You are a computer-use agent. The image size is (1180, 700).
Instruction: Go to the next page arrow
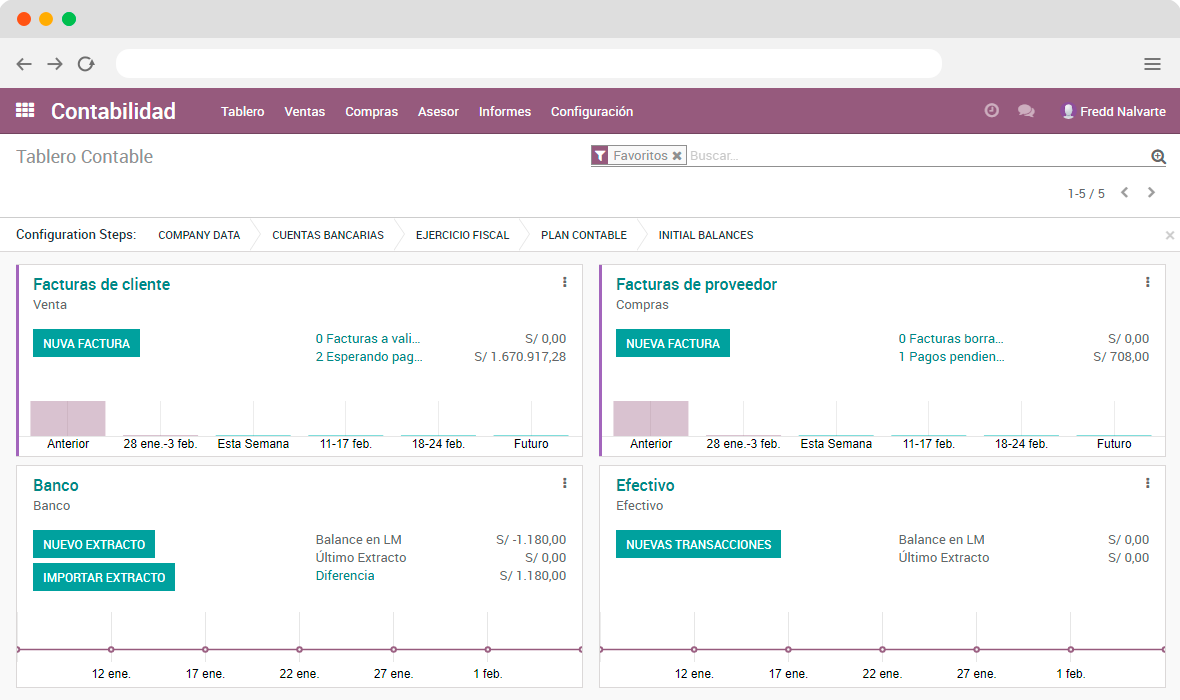[x=1151, y=192]
